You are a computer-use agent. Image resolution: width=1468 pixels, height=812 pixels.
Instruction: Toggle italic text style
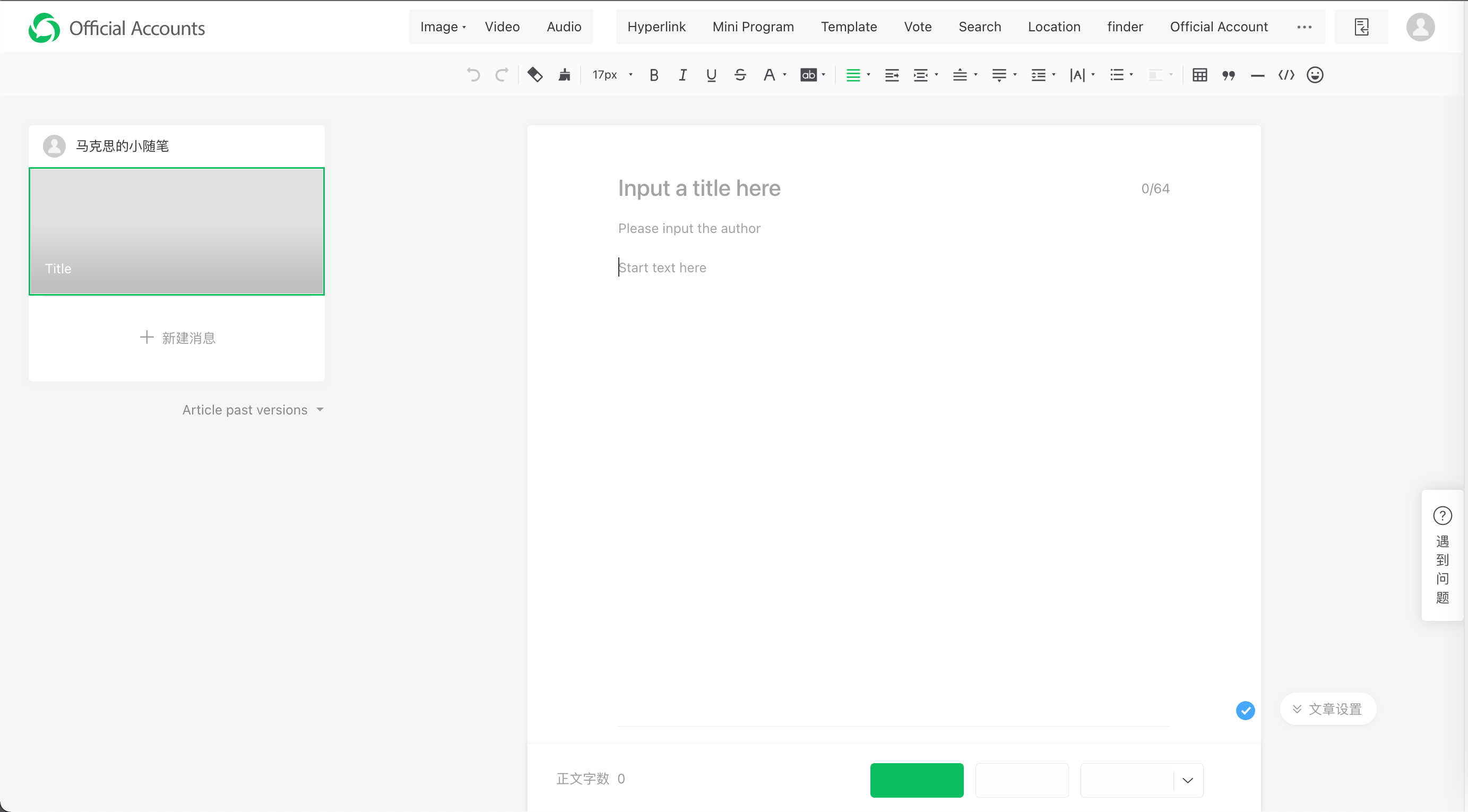pos(682,75)
